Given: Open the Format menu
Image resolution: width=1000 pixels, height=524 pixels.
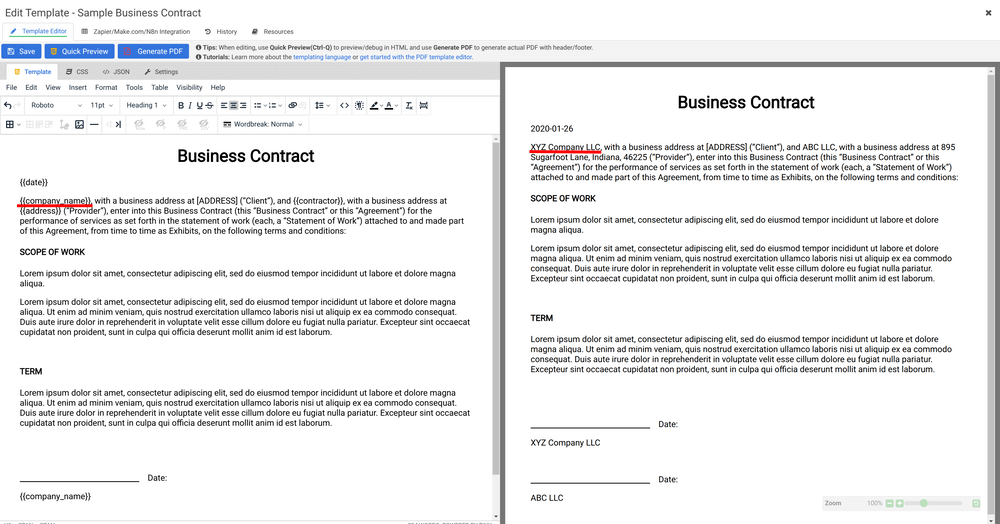Looking at the screenshot, I should (106, 87).
